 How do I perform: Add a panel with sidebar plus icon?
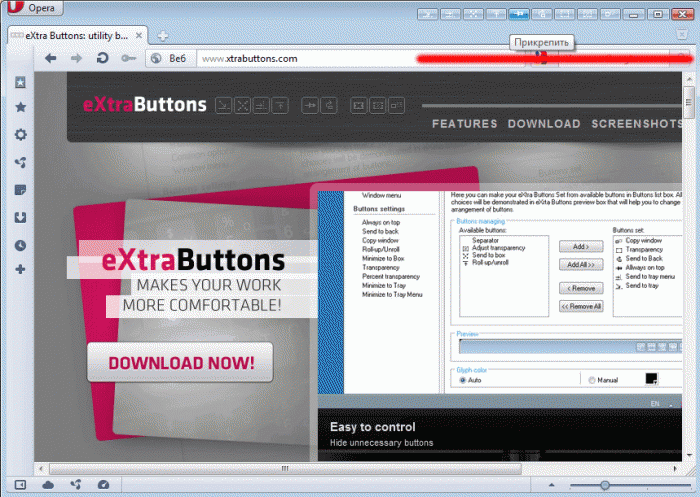(x=20, y=269)
